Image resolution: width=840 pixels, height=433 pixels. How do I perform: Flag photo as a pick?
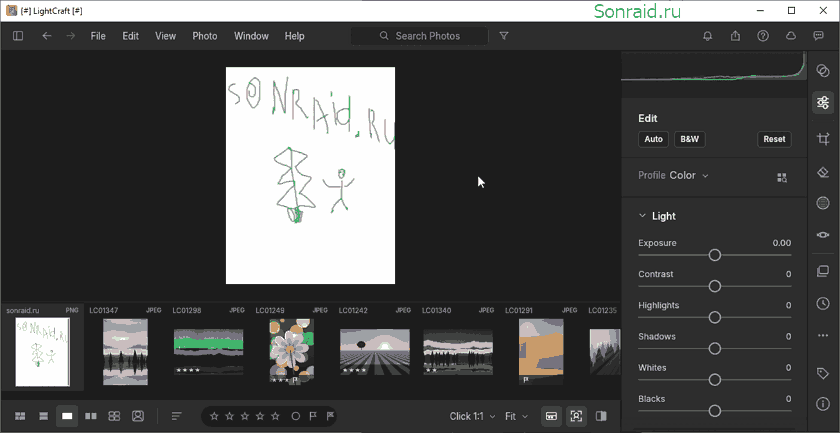coord(313,416)
